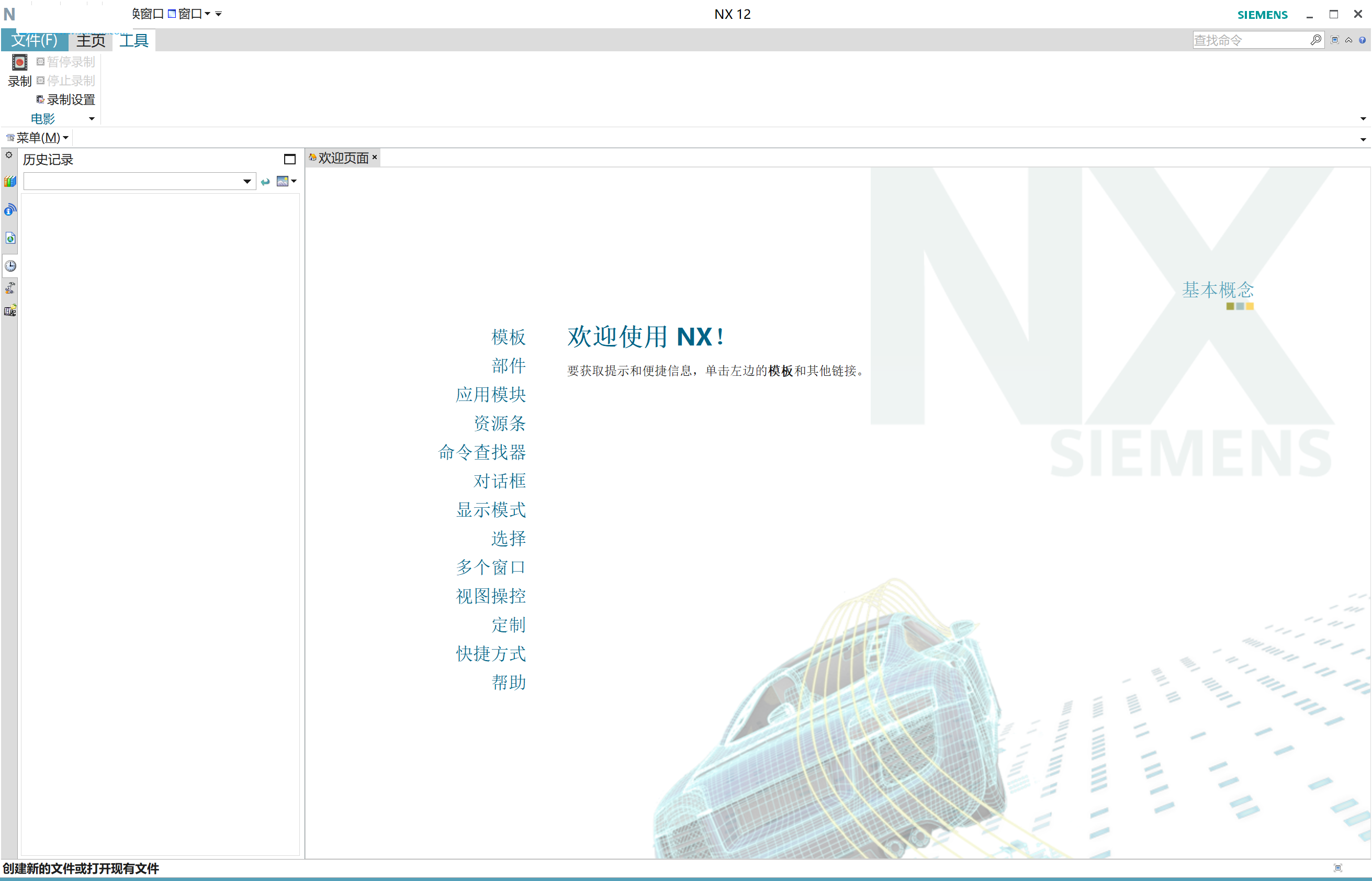This screenshot has height=881, width=1372.
Task: Open 录制设置 recording settings
Action: [x=66, y=99]
